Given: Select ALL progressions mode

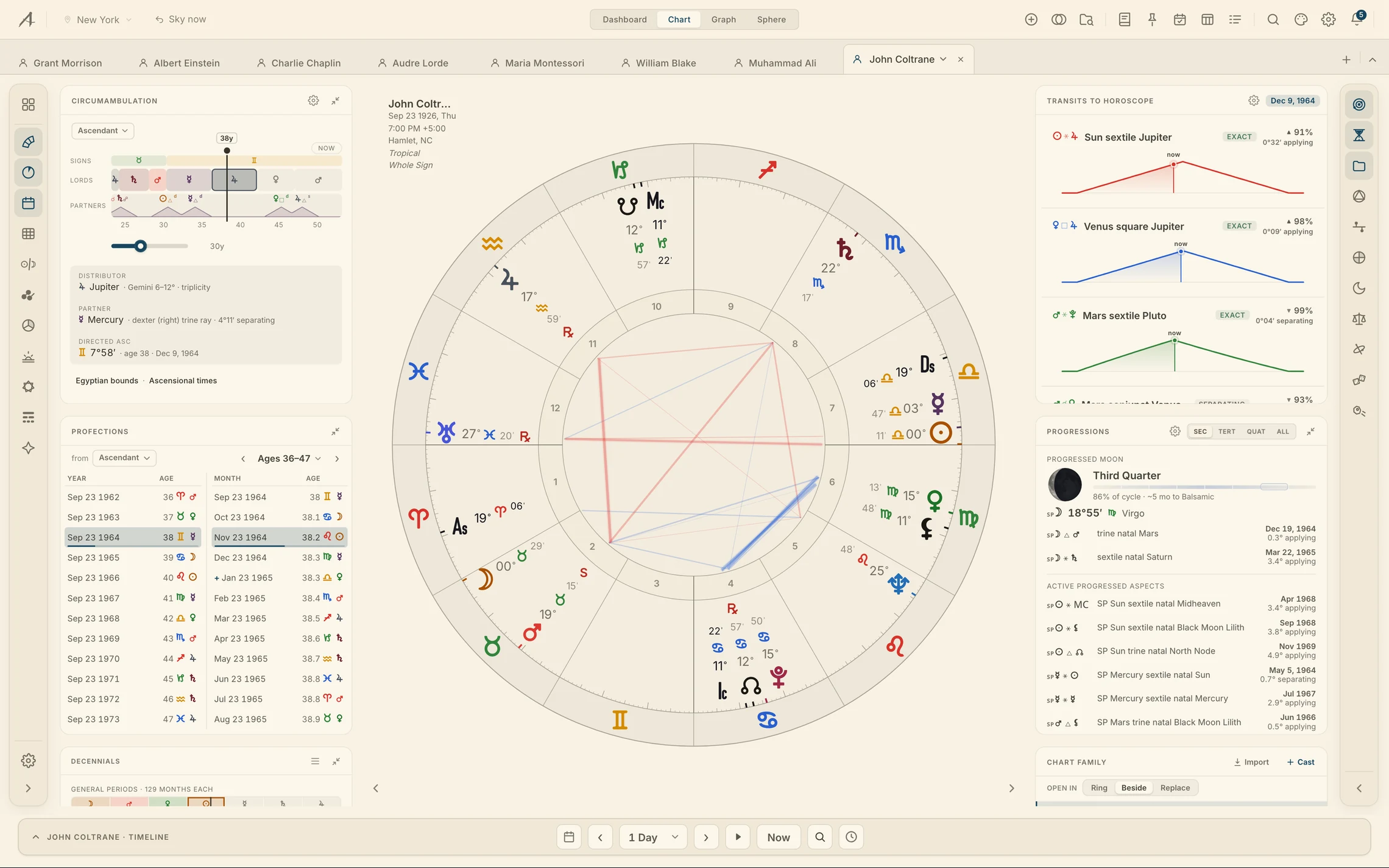Looking at the screenshot, I should coord(1282,431).
